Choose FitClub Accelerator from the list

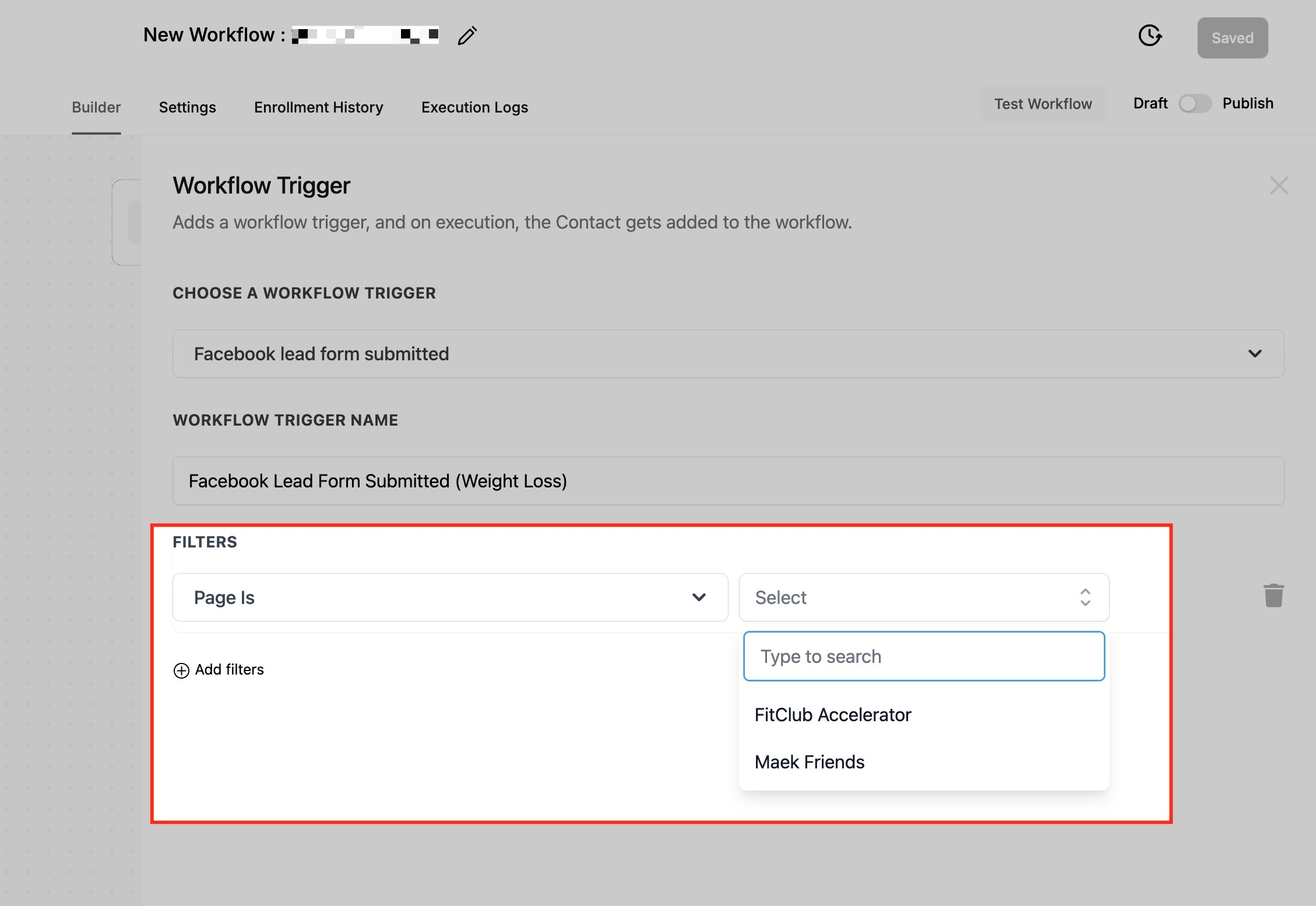click(x=832, y=715)
